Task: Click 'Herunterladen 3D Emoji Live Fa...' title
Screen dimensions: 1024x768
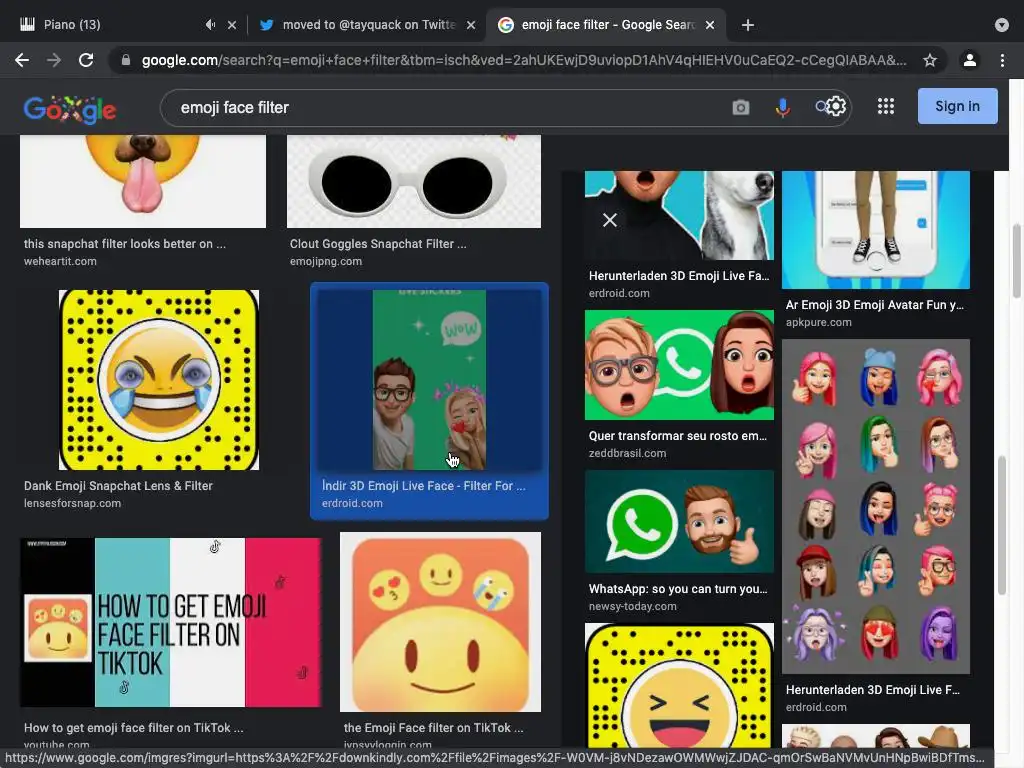Action: coord(679,276)
